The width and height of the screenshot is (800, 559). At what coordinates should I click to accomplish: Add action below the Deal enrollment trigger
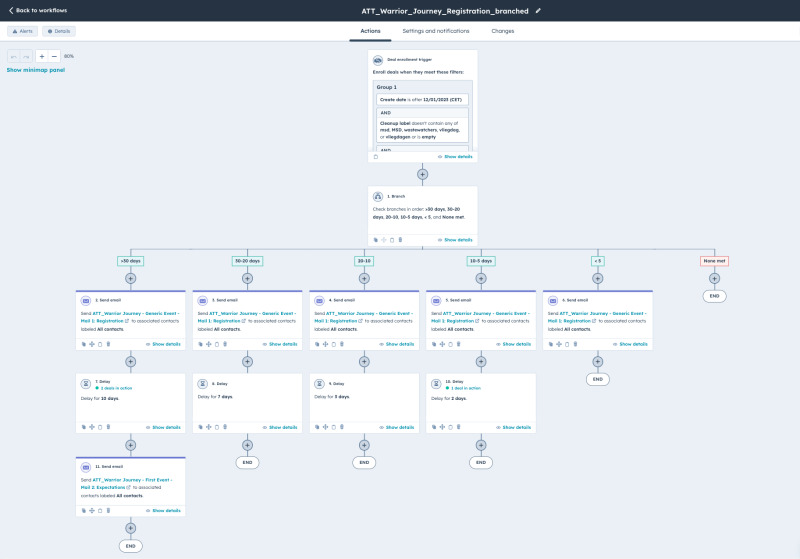[422, 174]
